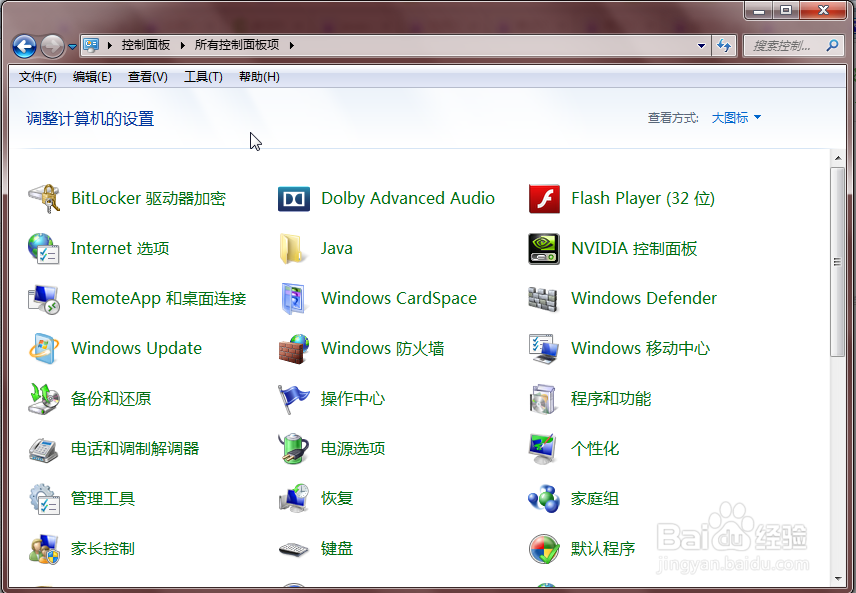Click the Windows Update icon
Screen dimensions: 856x593
click(x=44, y=348)
